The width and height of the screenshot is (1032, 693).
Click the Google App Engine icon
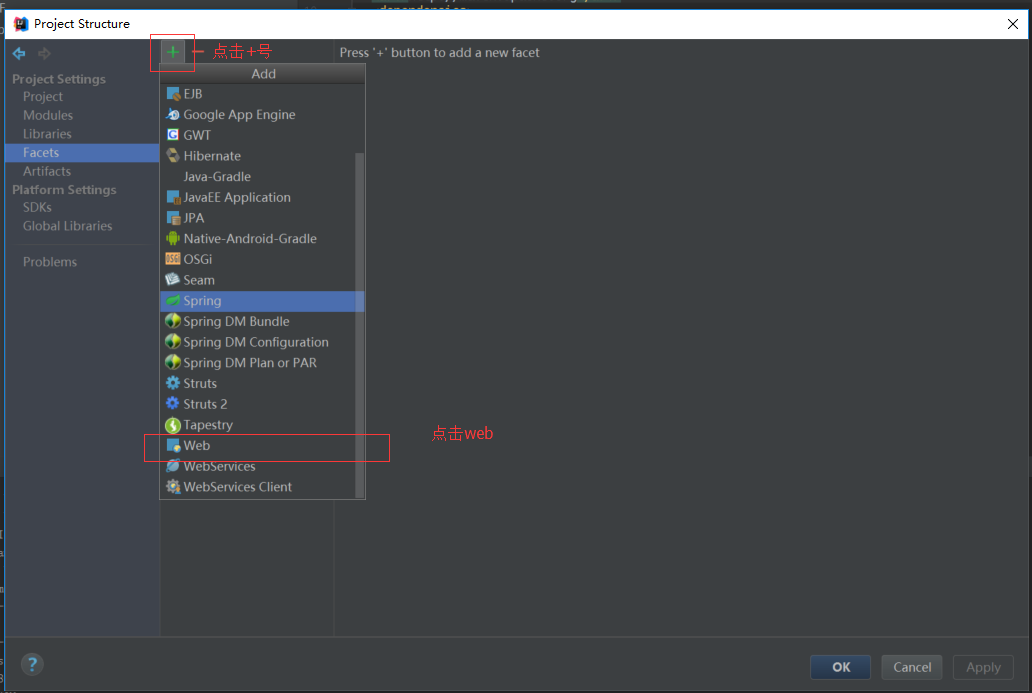(173, 115)
